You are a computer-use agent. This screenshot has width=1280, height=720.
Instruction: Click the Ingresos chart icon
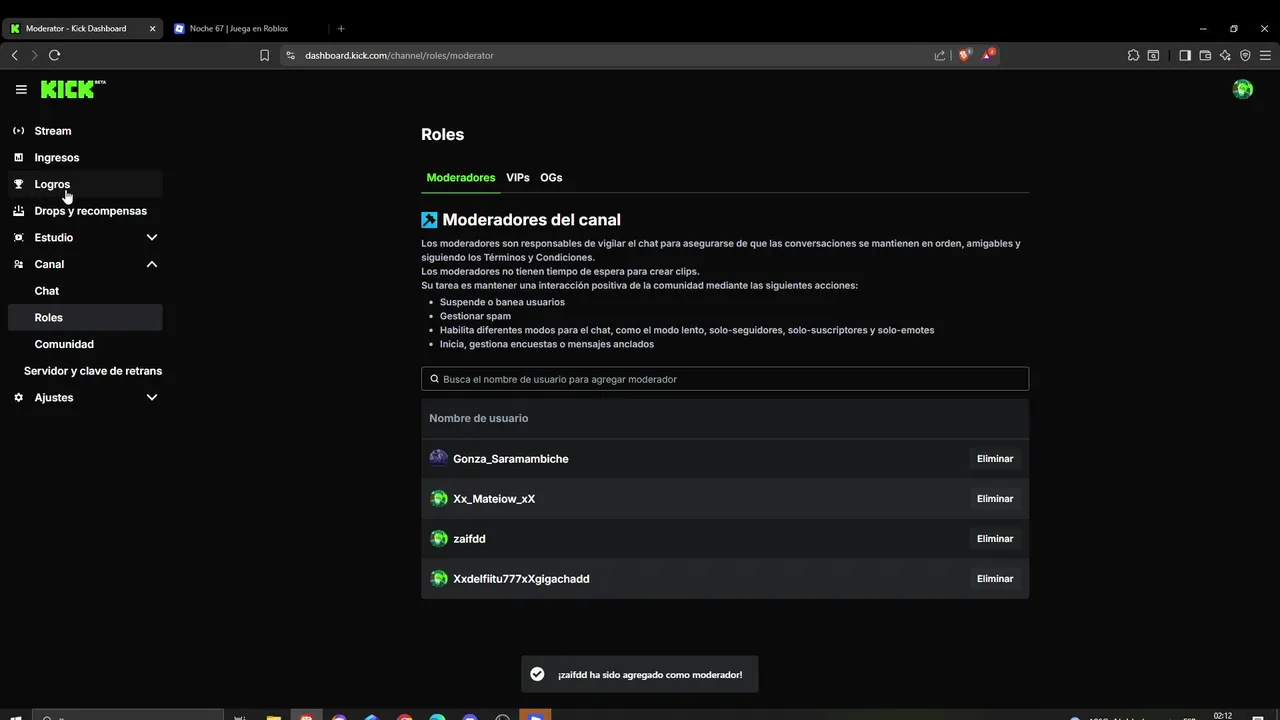point(18,157)
